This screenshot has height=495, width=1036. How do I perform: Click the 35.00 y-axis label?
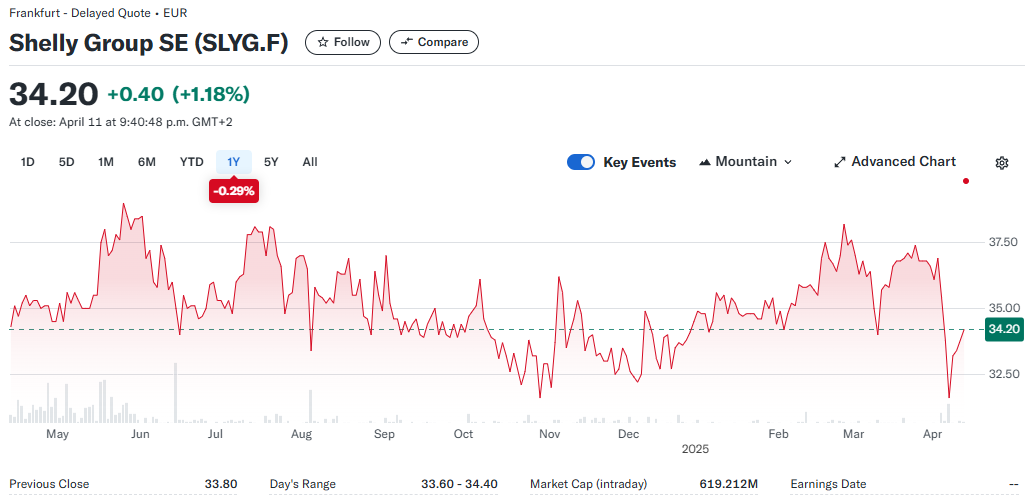1002,308
